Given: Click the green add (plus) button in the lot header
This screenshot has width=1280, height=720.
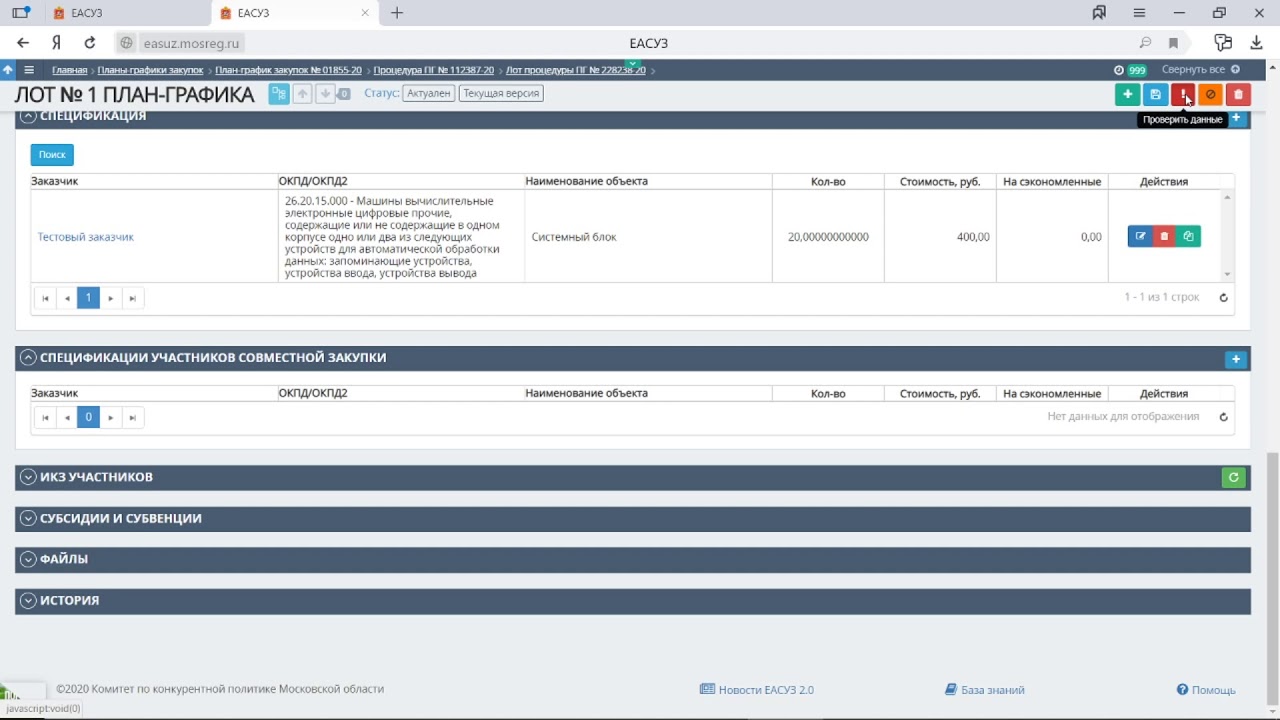Looking at the screenshot, I should coord(1127,94).
